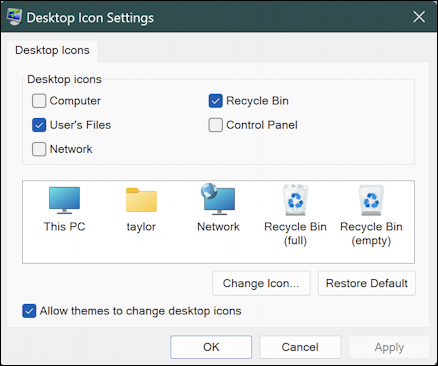Toggle Allow themes to change desktop icons
The image size is (438, 366).
(x=29, y=311)
